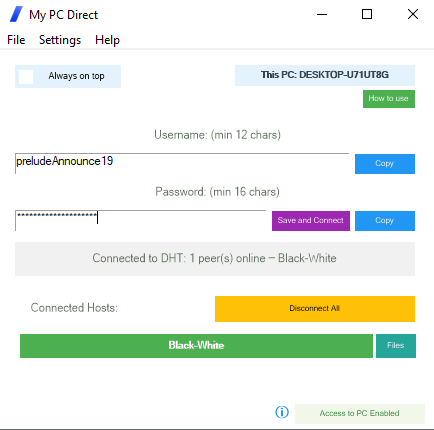Image resolution: width=434 pixels, height=430 pixels.
Task: Copy the password with its Copy button
Action: click(385, 221)
